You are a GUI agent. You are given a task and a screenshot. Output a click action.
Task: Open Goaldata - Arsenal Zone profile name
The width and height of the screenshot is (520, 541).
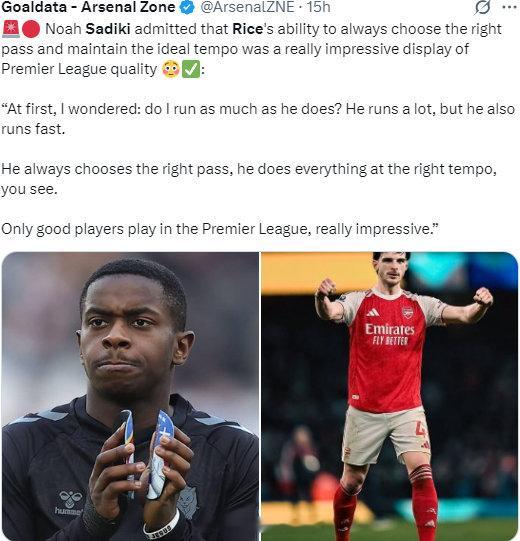[x=88, y=7]
